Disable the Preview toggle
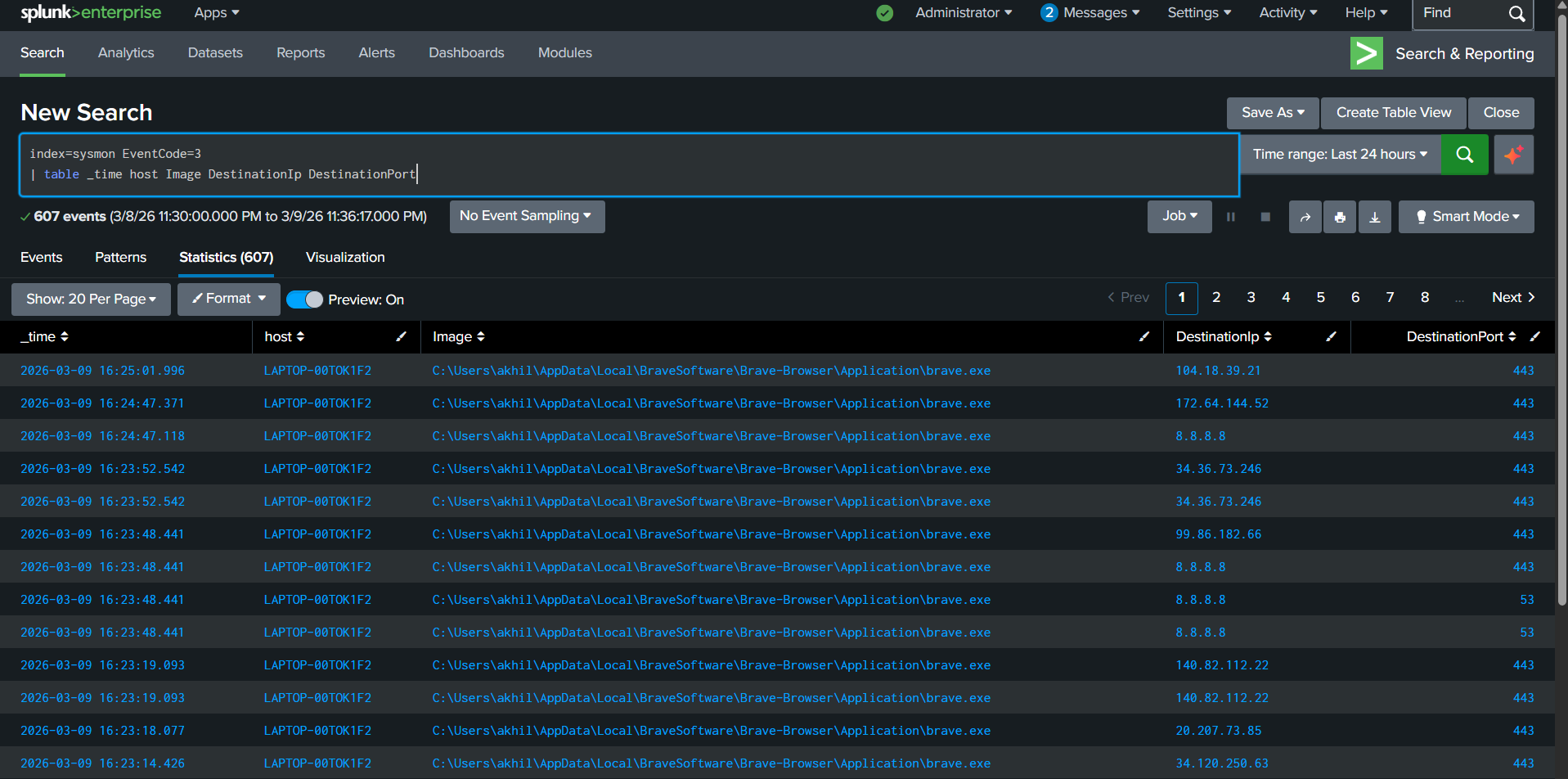1568x779 pixels. click(304, 299)
